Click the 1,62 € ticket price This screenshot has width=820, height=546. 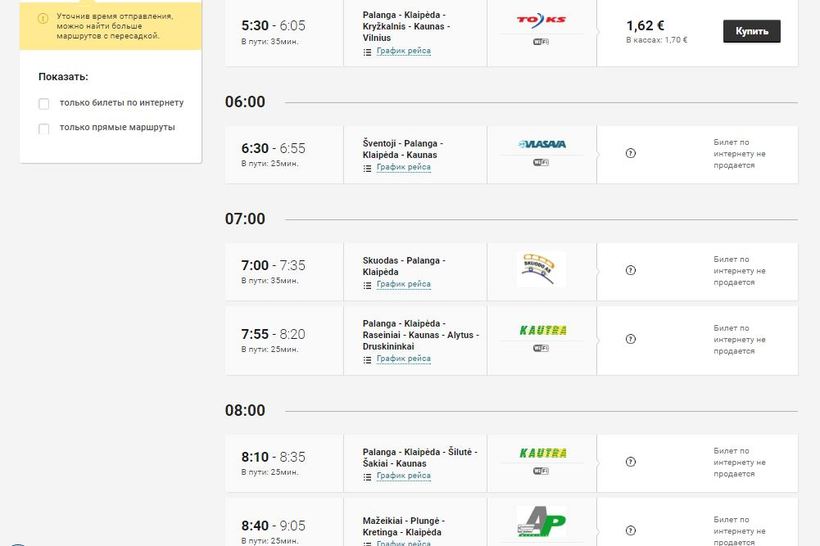point(645,26)
